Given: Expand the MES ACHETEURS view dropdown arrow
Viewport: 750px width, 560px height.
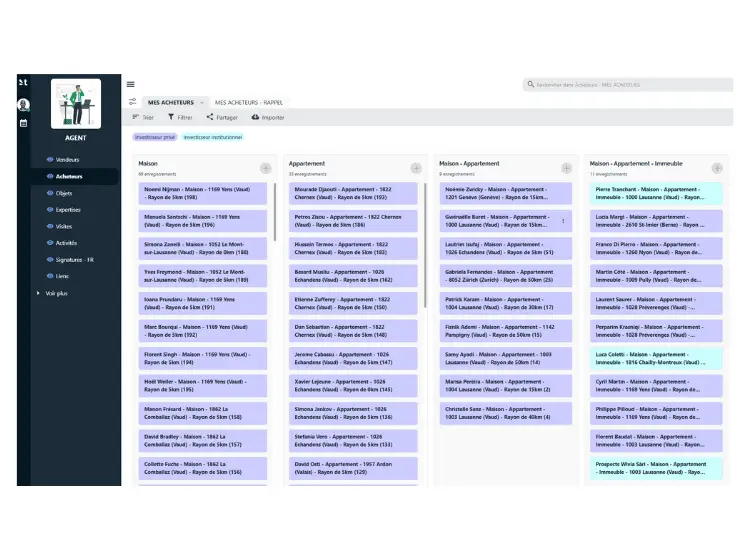Looking at the screenshot, I should (x=202, y=102).
